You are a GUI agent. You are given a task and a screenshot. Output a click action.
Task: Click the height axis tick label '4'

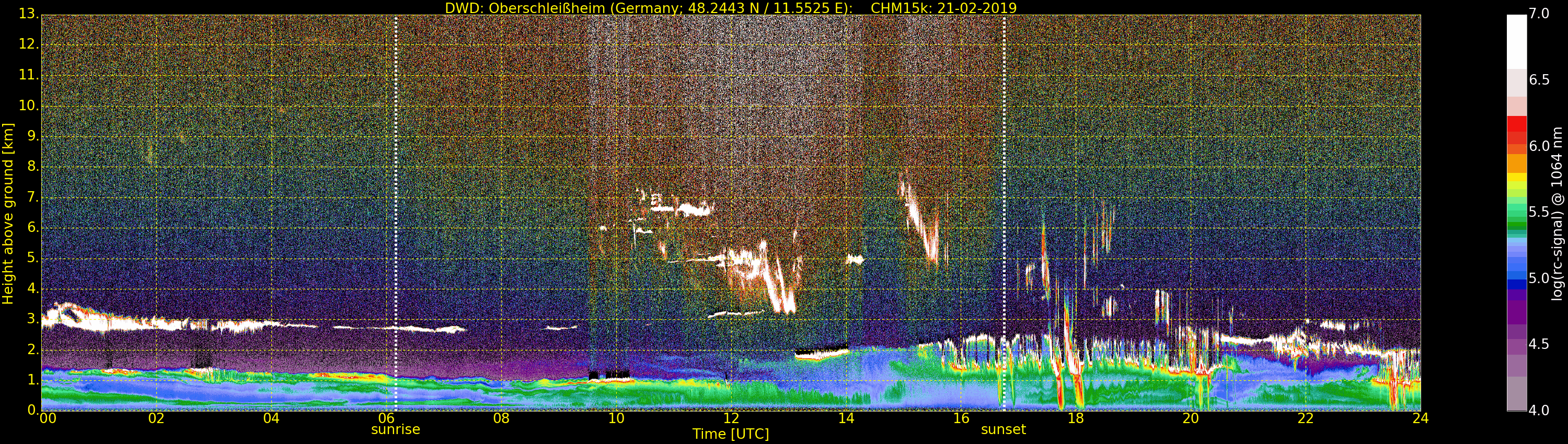click(33, 288)
